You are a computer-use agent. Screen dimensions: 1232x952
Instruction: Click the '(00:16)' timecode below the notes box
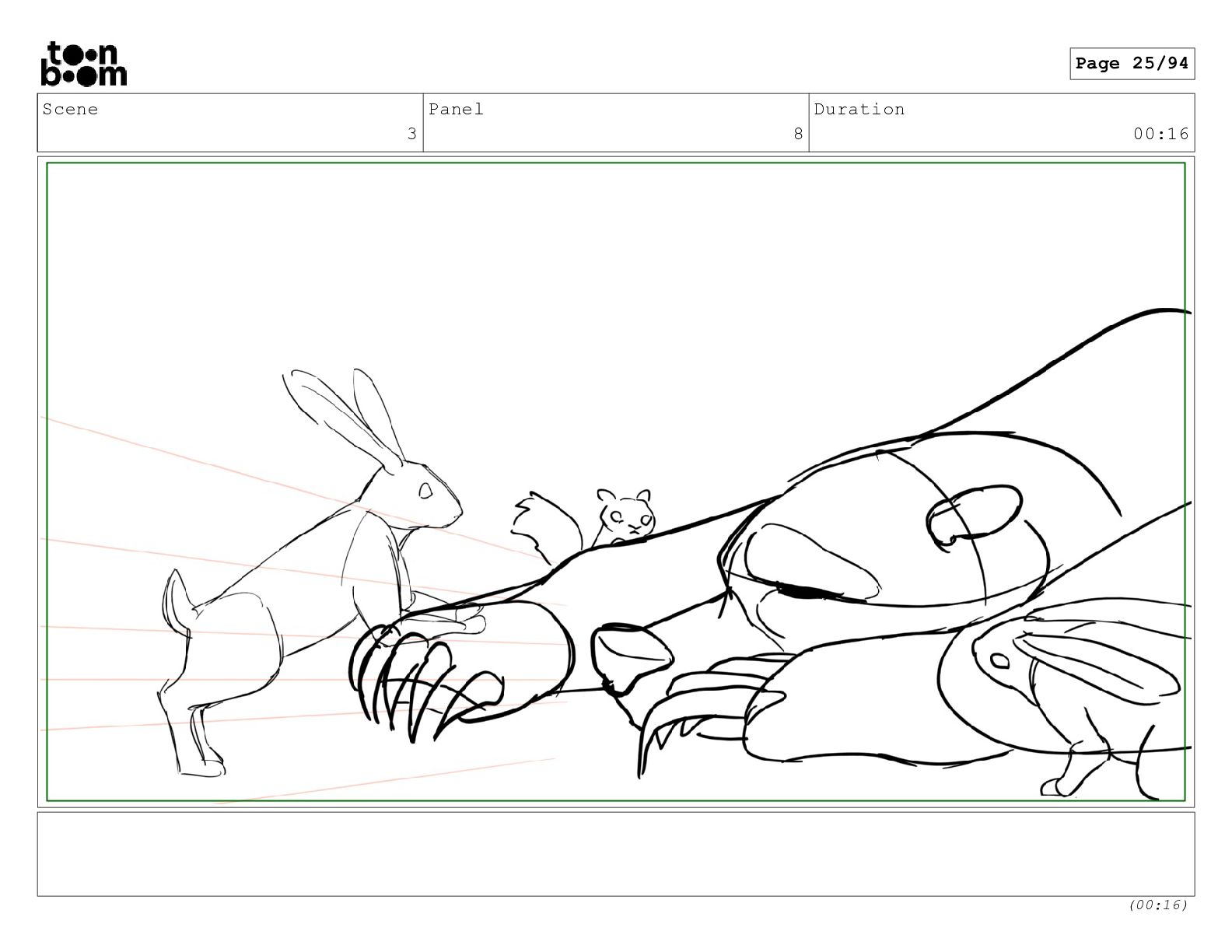coord(1159,905)
